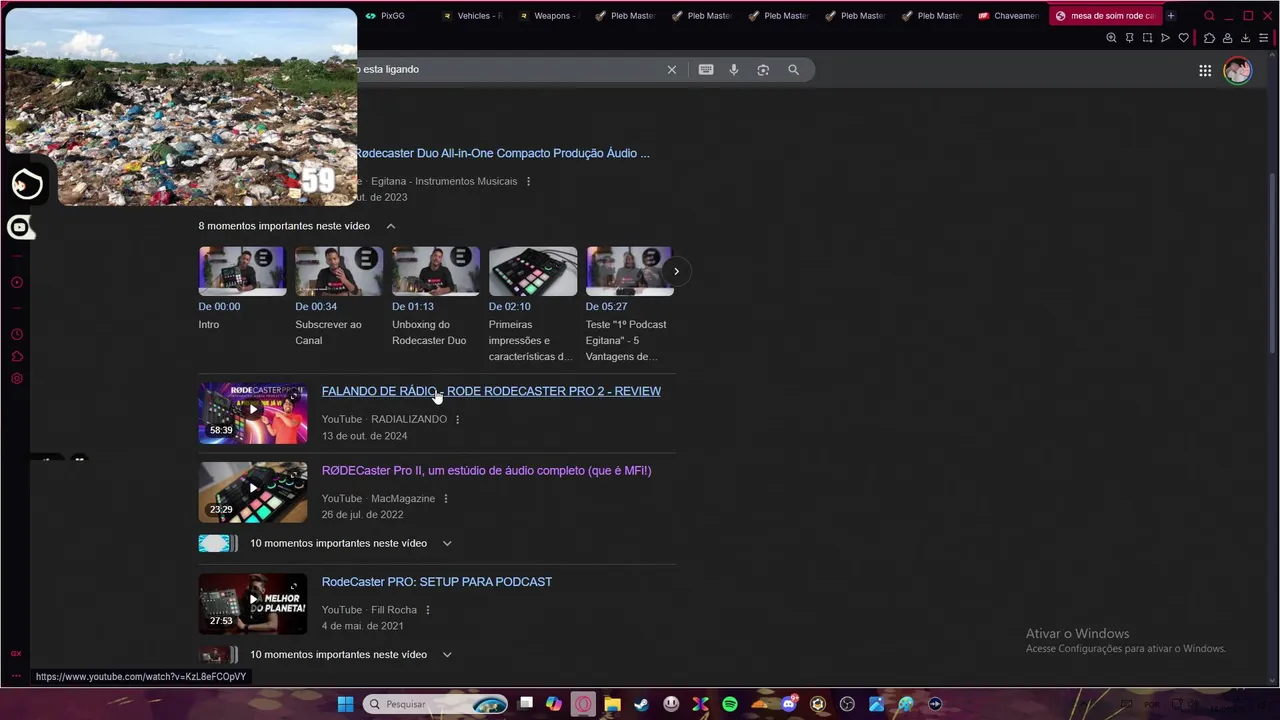Screen dimensions: 1280x720
Task: Open Spotify from the taskbar
Action: [x=730, y=704]
